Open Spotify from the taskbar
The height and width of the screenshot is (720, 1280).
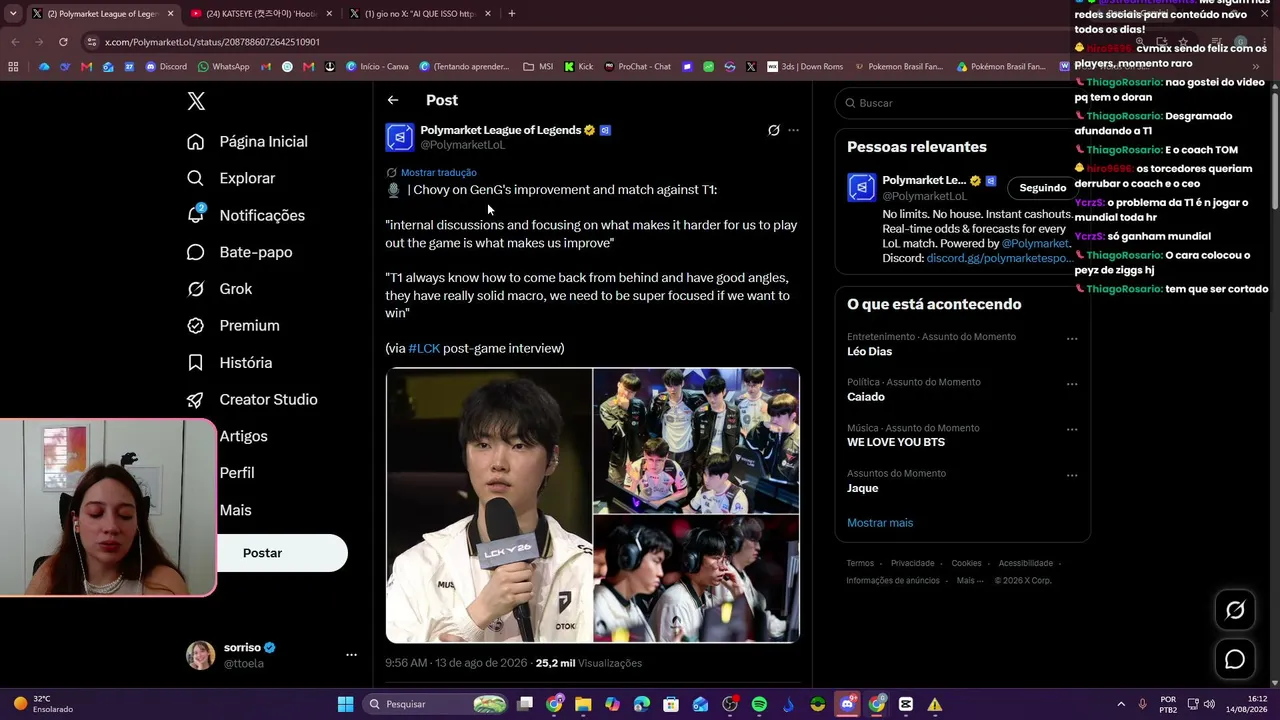pos(759,704)
